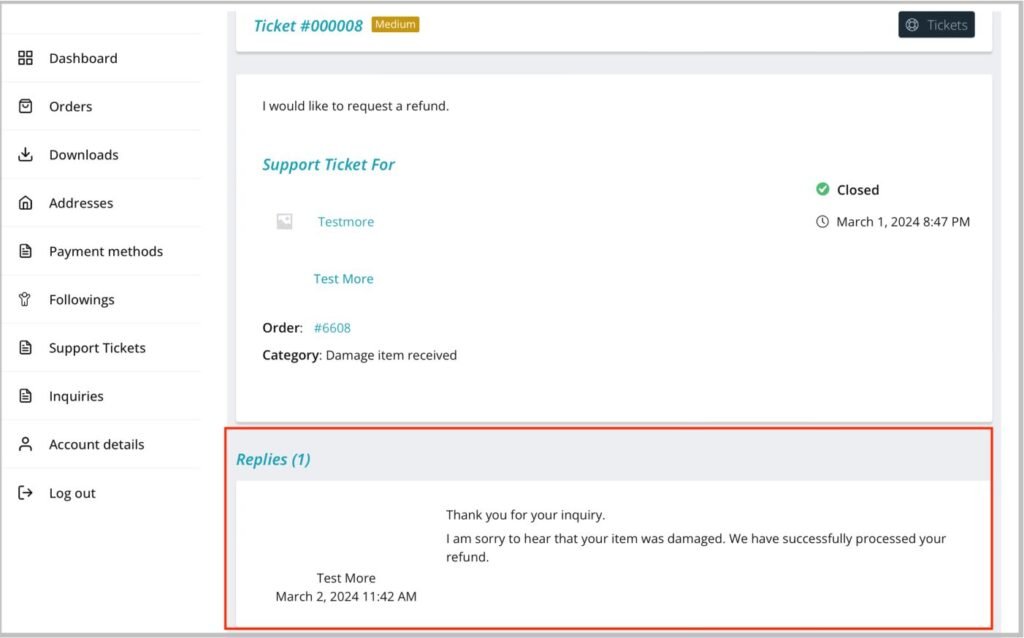
Task: Click the Followings shirt icon
Action: pos(26,300)
